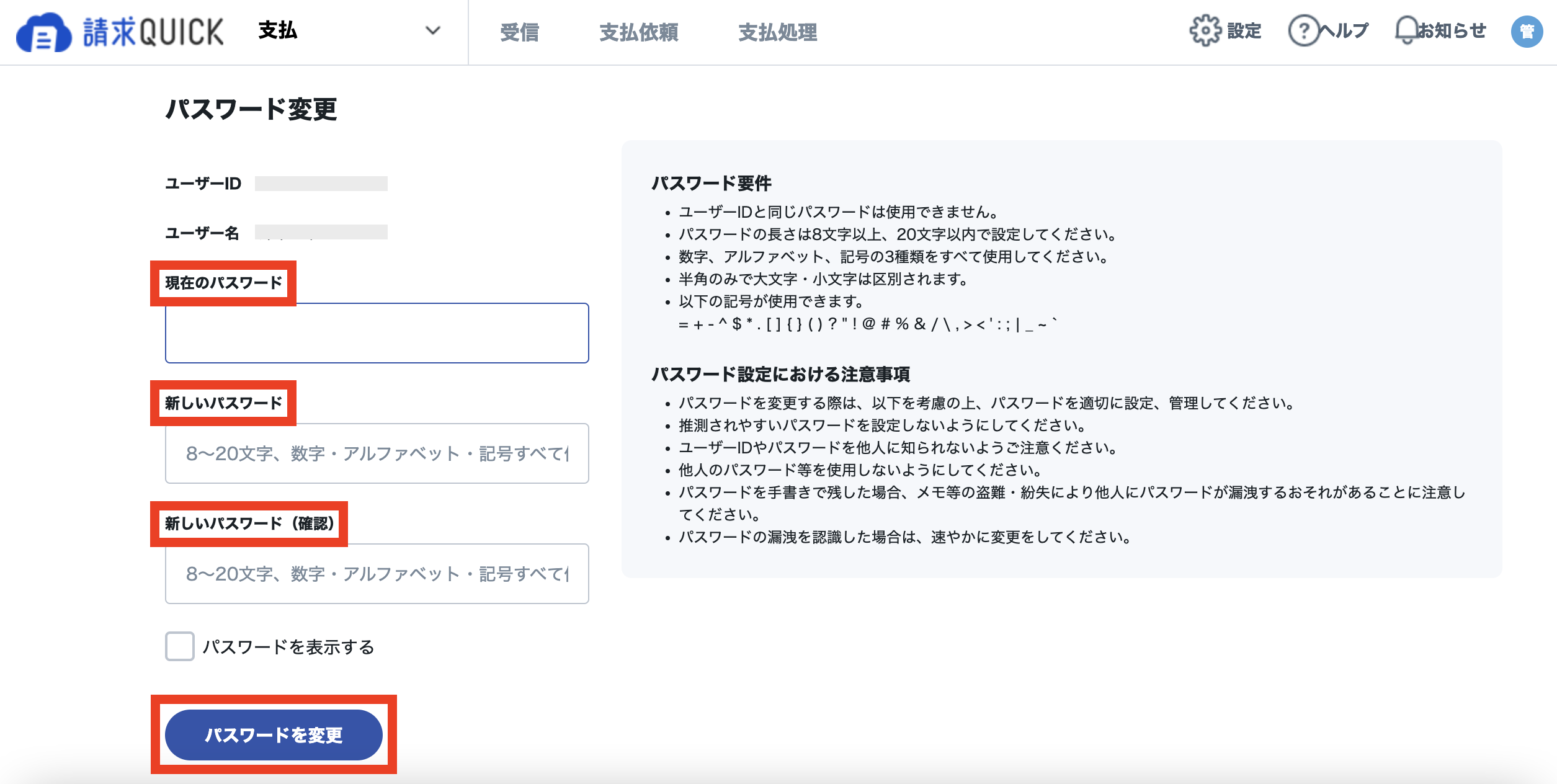
Task: Click the ヘルプ label
Action: [x=1344, y=30]
